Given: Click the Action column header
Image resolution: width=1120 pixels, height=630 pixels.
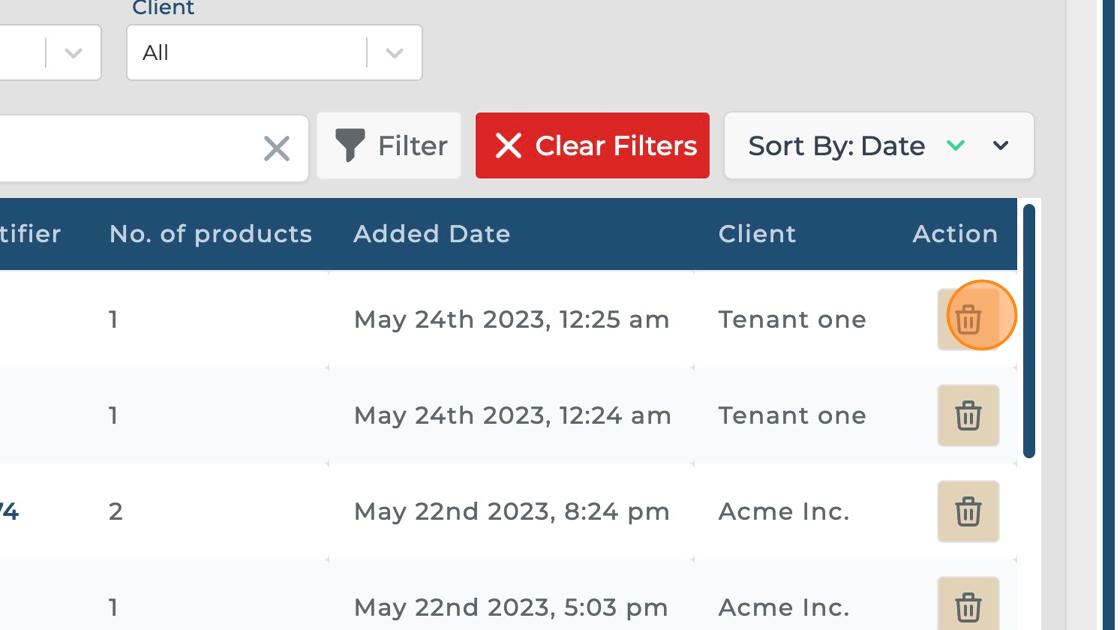Looking at the screenshot, I should pyautogui.click(x=954, y=234).
